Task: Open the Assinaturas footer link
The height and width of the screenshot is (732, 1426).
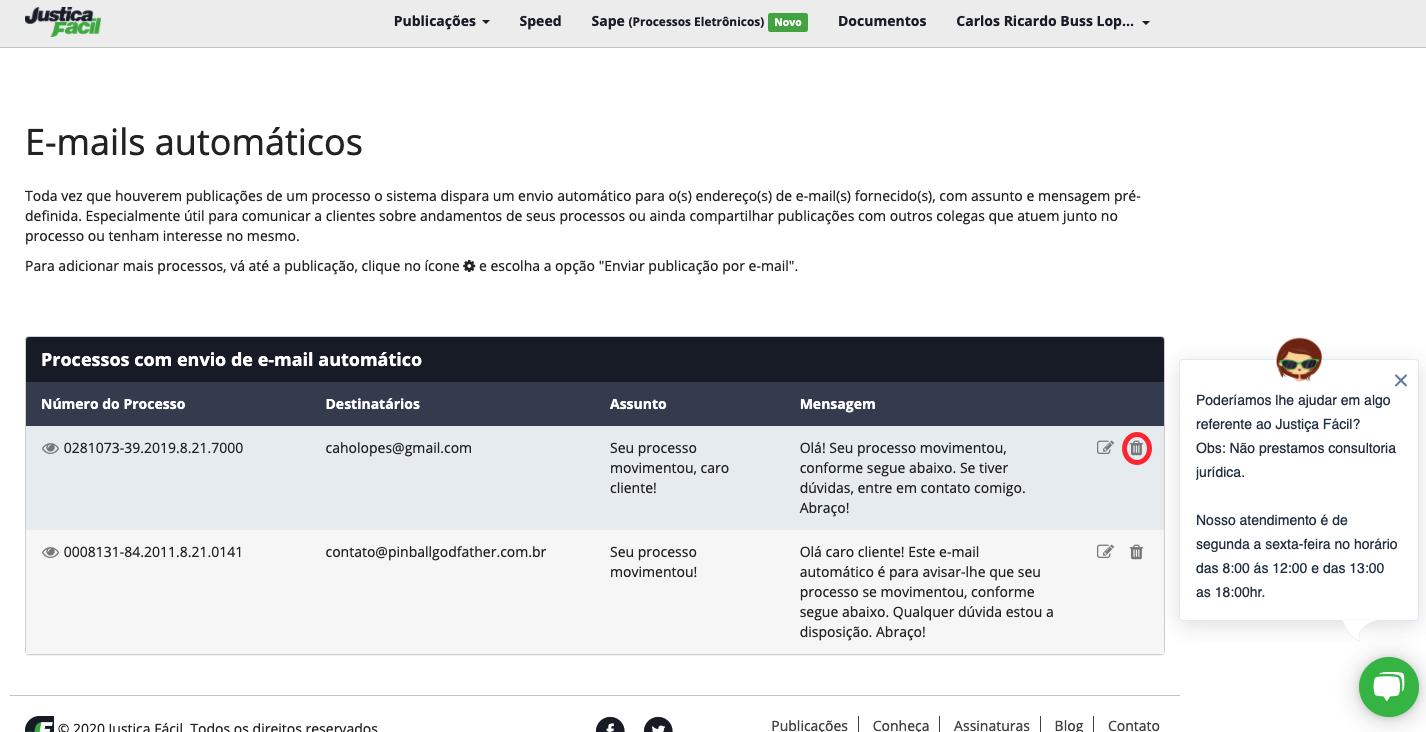Action: pos(992,725)
